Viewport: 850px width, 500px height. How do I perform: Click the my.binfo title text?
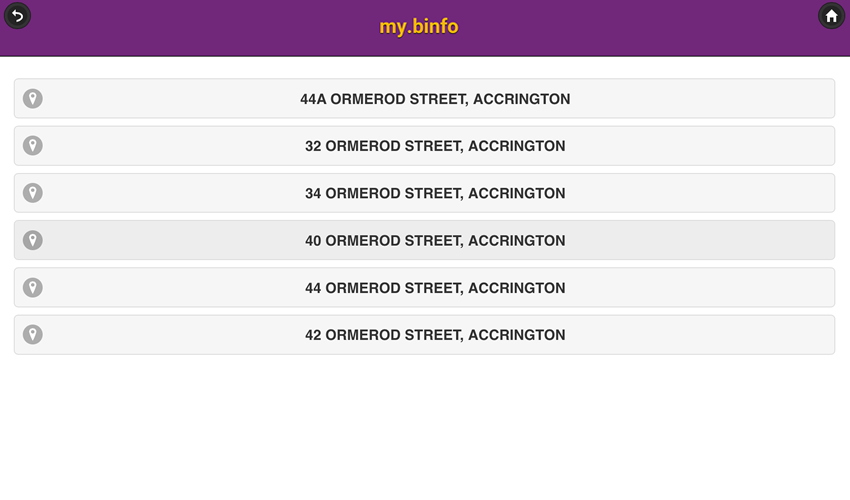418,27
